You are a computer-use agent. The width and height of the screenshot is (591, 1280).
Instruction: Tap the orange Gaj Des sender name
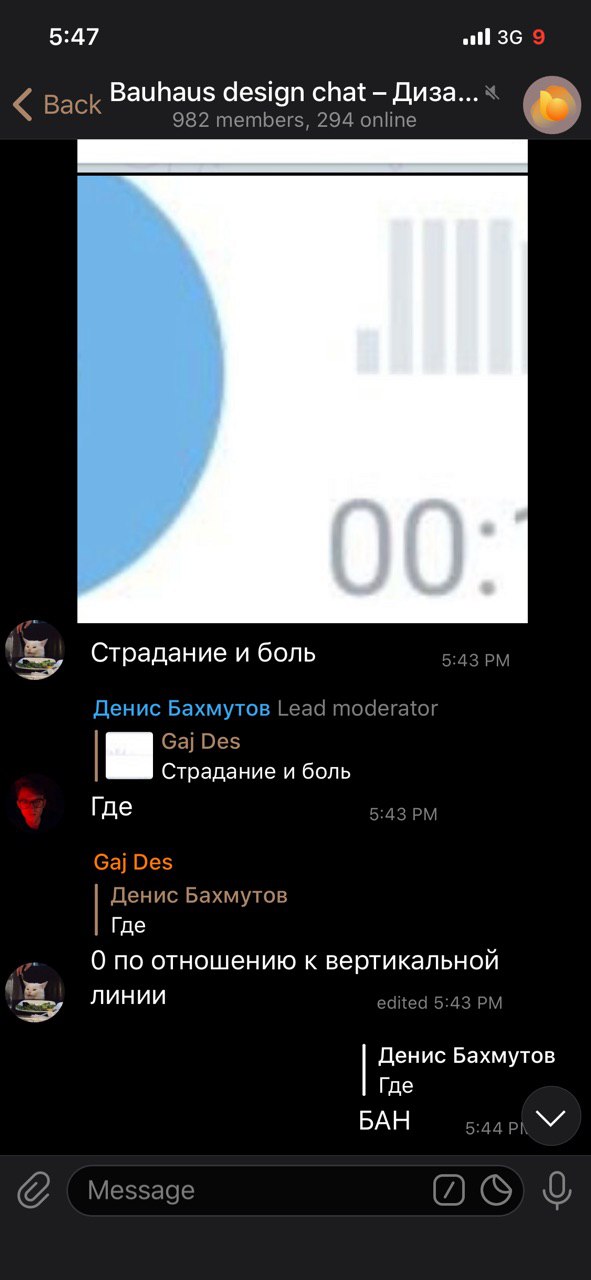(133, 861)
